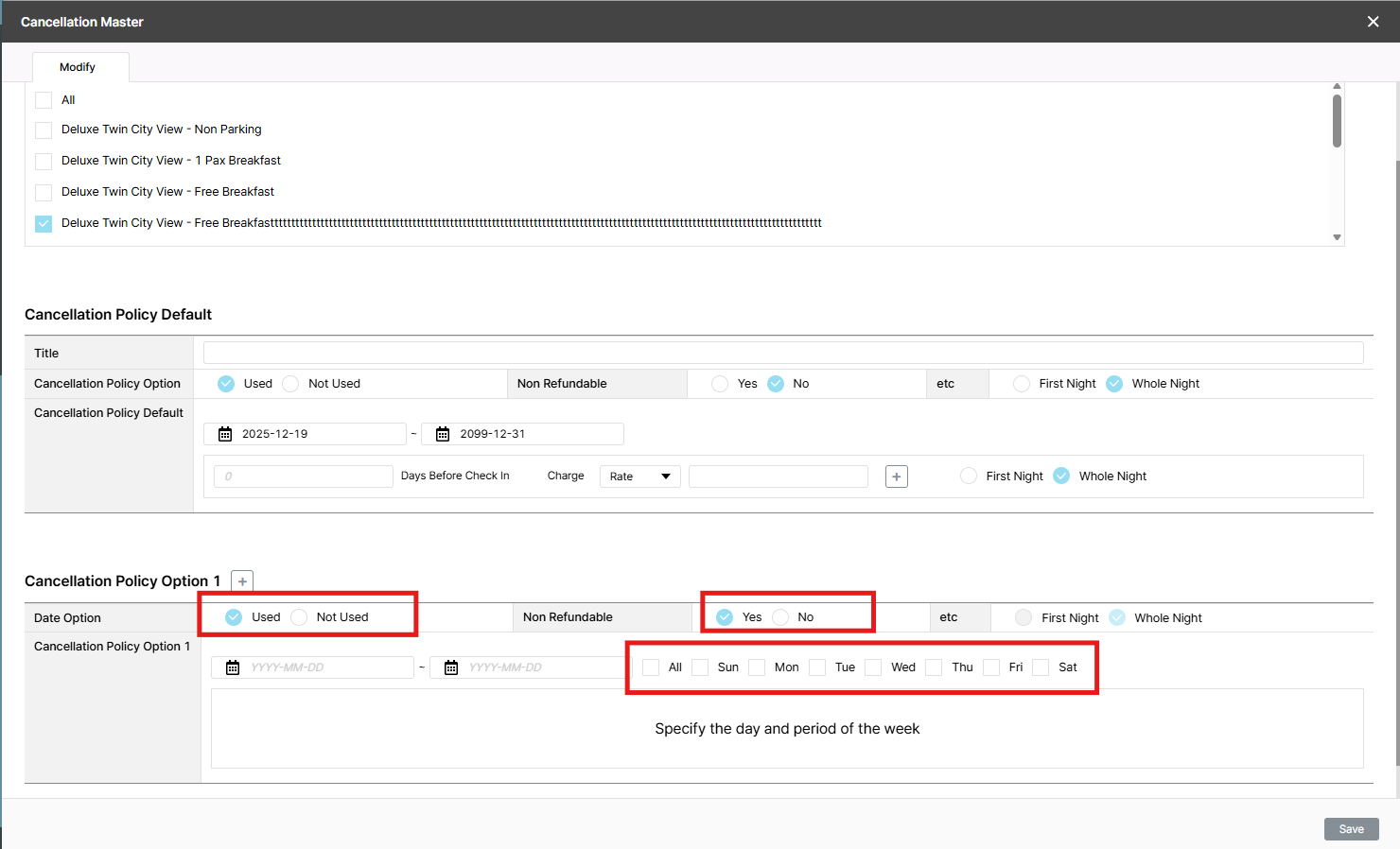Click the Title input field

coord(782,353)
